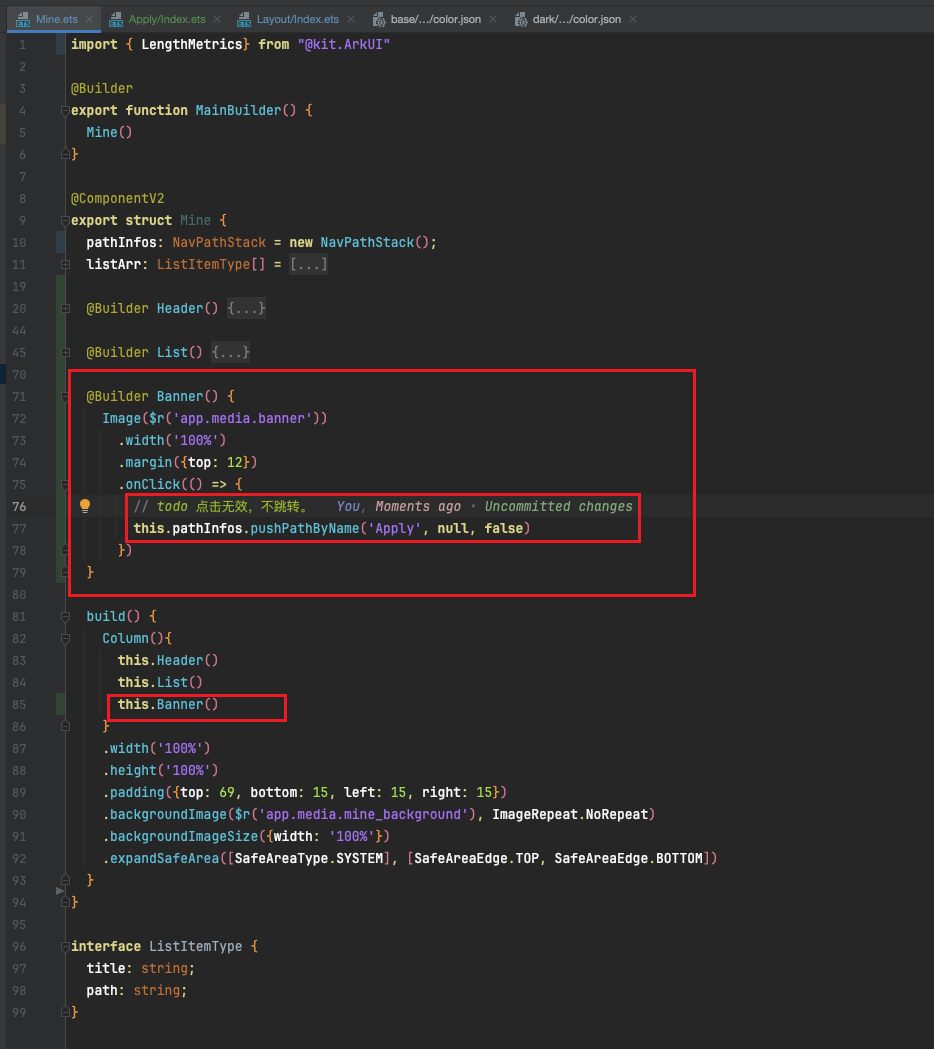The image size is (934, 1049).
Task: Click the 'Apply' string argument on line 77
Action: [395, 529]
